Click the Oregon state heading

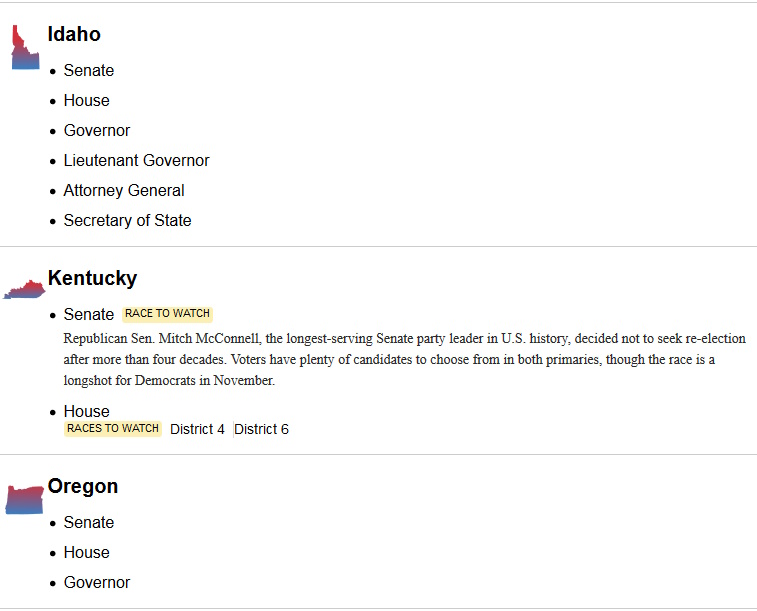pyautogui.click(x=83, y=486)
